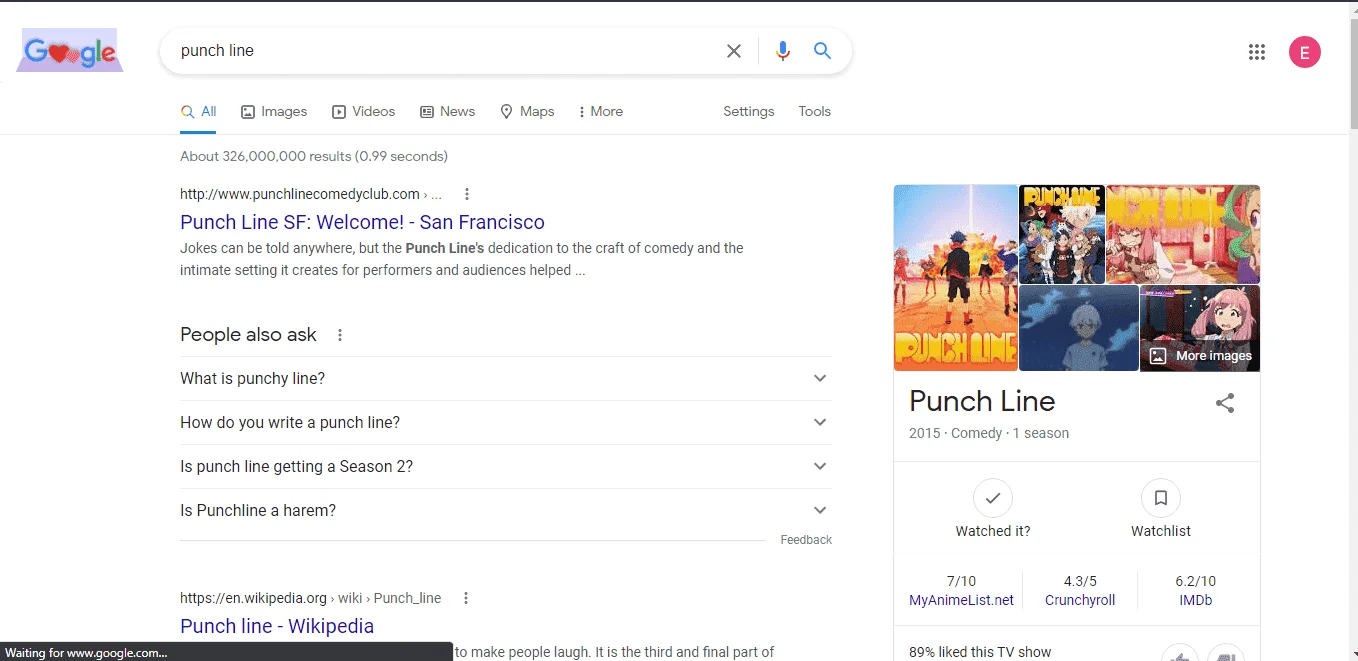This screenshot has width=1358, height=661.
Task: Expand 'How do you write a punch line?'
Action: tap(506, 422)
